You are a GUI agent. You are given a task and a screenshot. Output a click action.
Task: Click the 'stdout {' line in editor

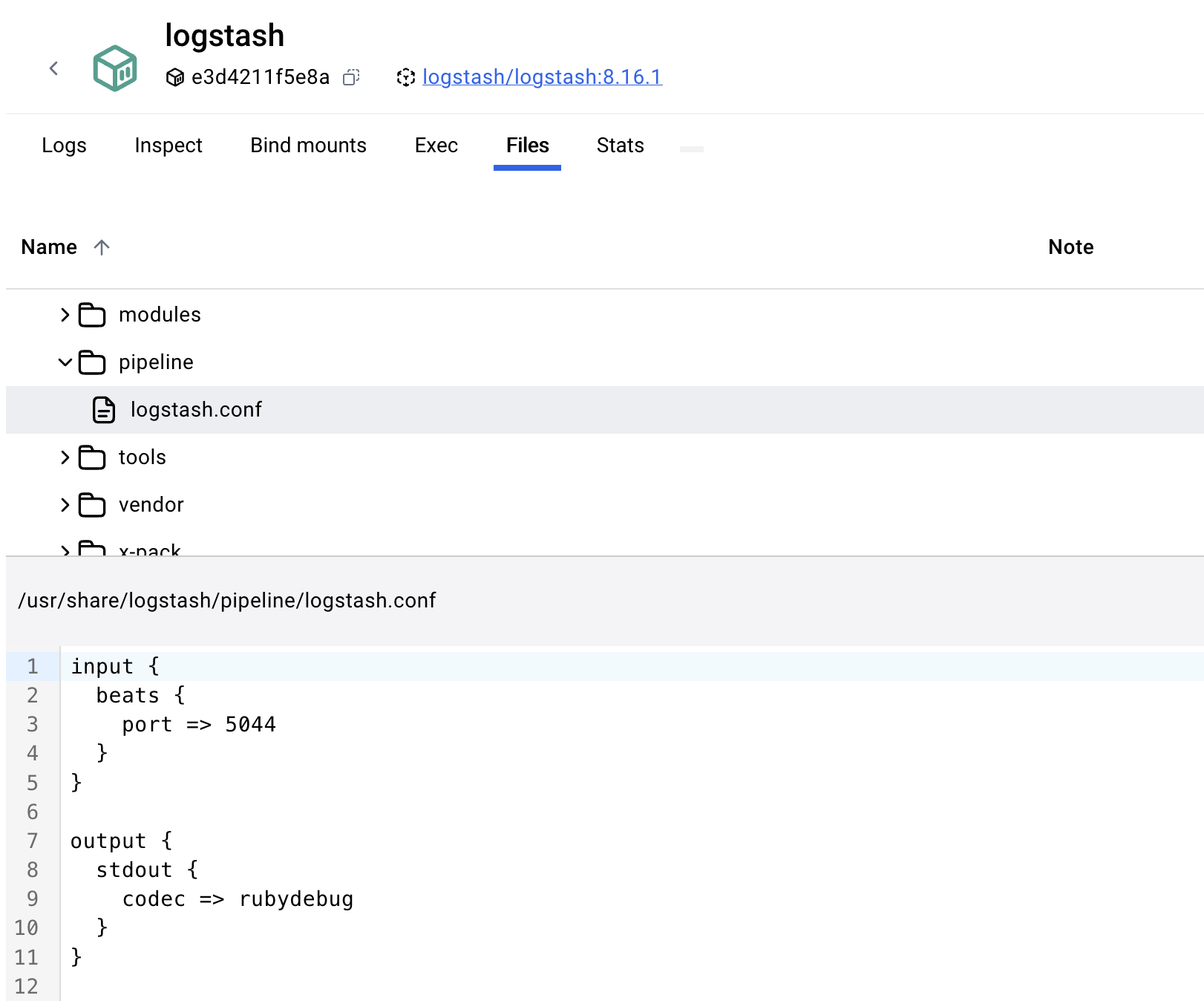pyautogui.click(x=147, y=870)
